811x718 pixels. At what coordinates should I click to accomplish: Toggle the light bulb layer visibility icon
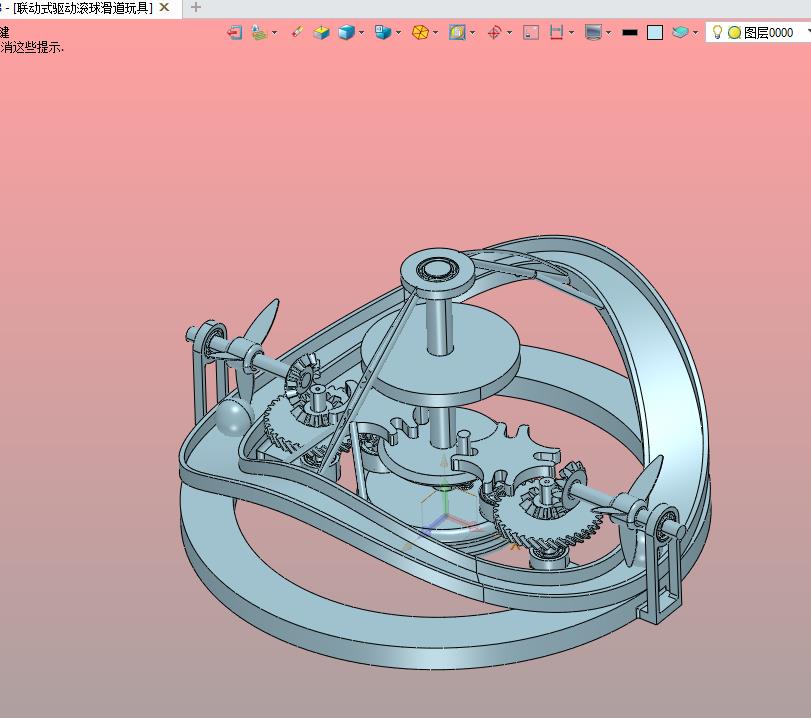(717, 32)
